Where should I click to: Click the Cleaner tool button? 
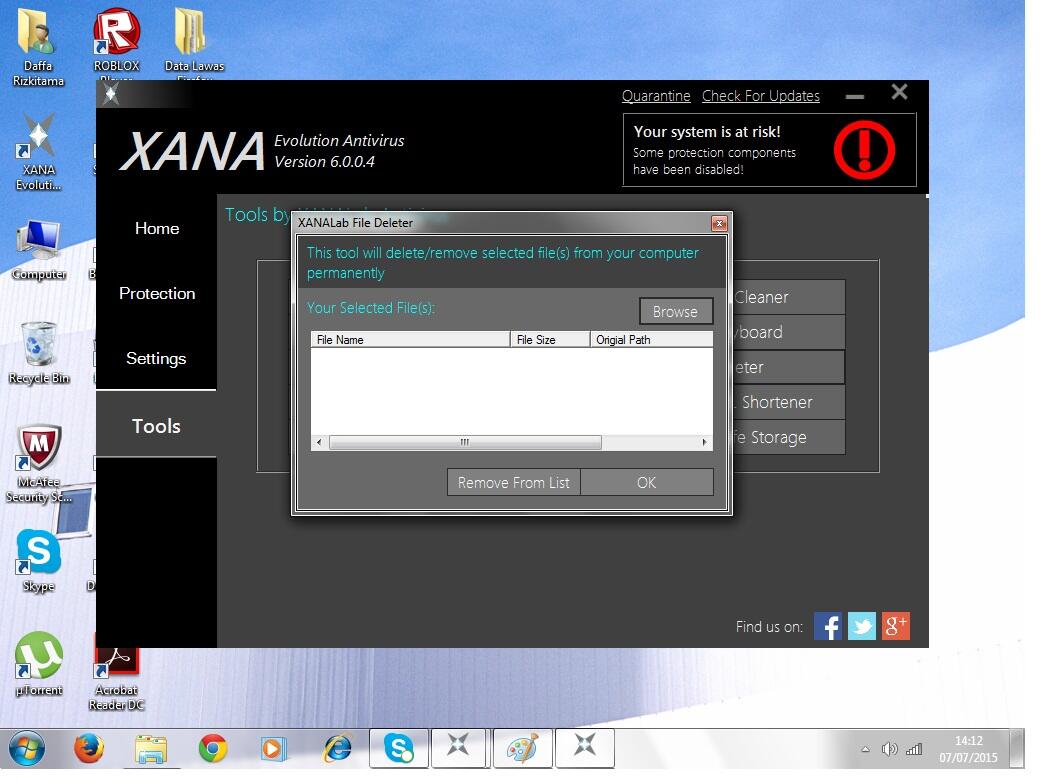[x=789, y=297]
